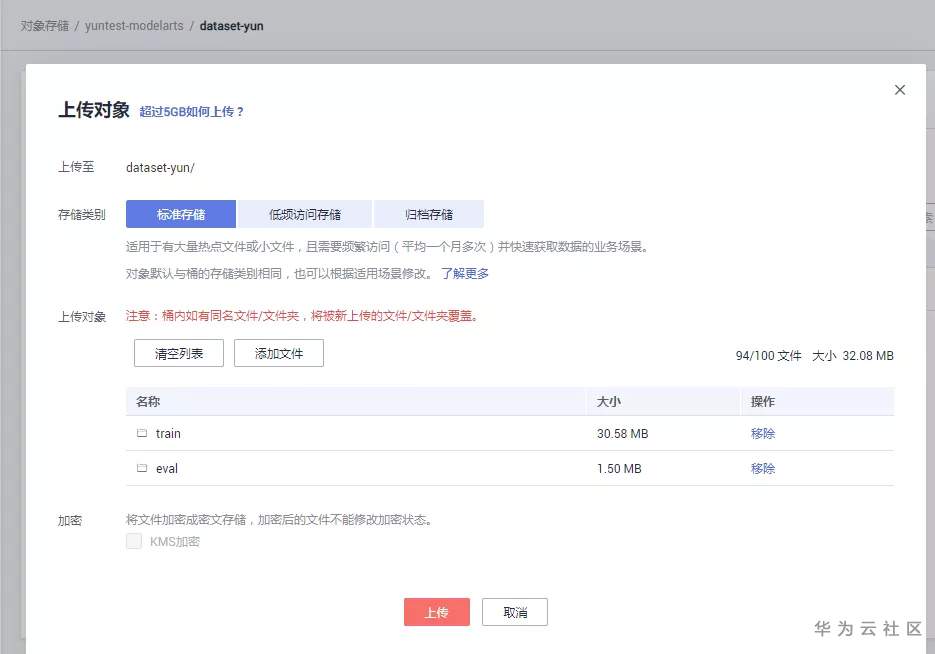
Task: Select the 标准存储 storage class
Action: click(181, 214)
